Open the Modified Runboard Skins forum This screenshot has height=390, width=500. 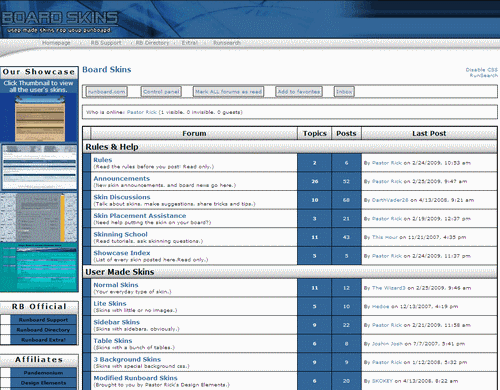point(135,378)
